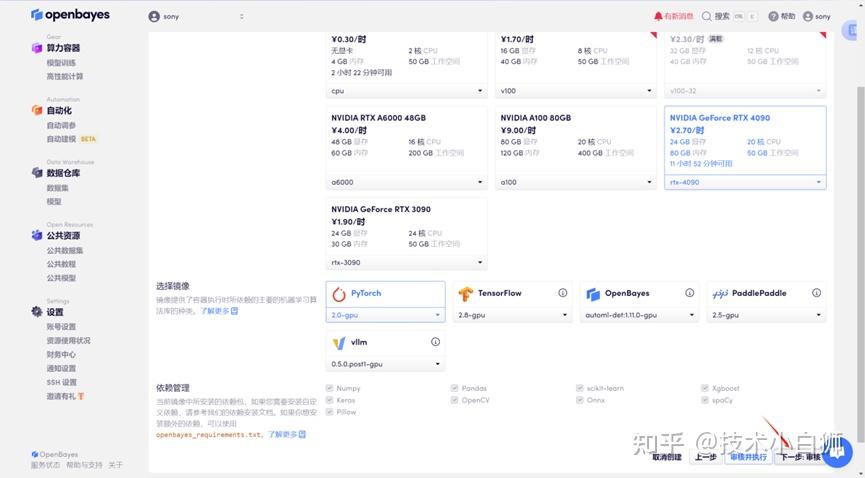The width and height of the screenshot is (865, 478).
Task: Click the 帮助 question mark icon
Action: (x=773, y=17)
